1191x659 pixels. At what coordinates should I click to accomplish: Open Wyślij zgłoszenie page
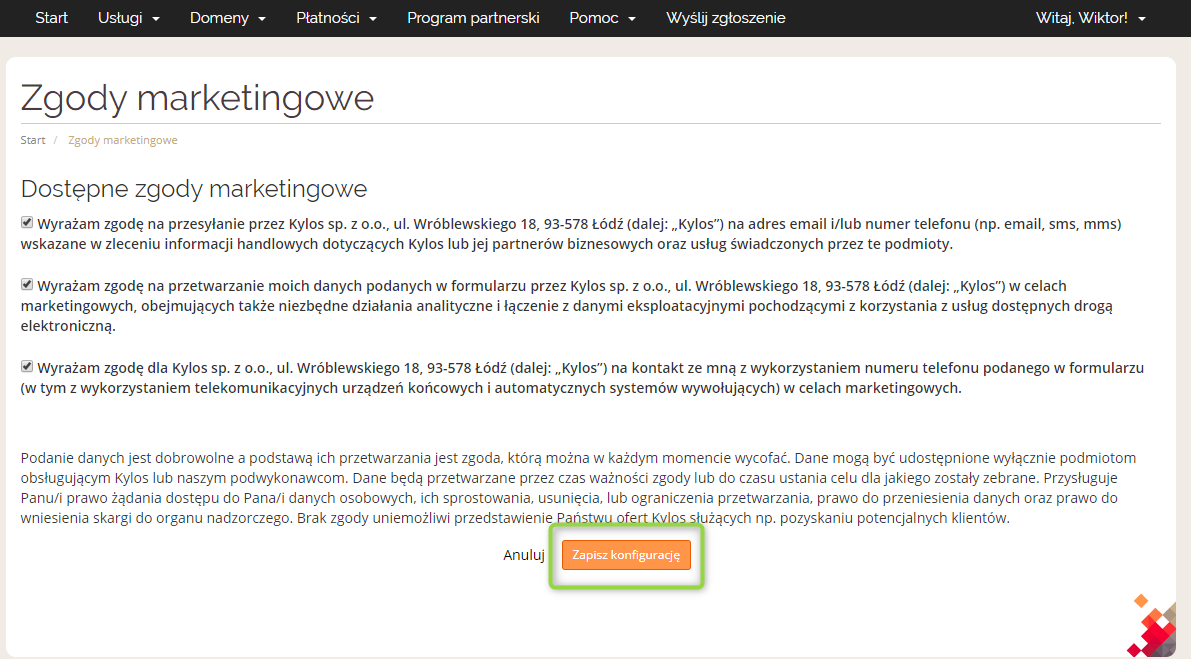pyautogui.click(x=725, y=18)
